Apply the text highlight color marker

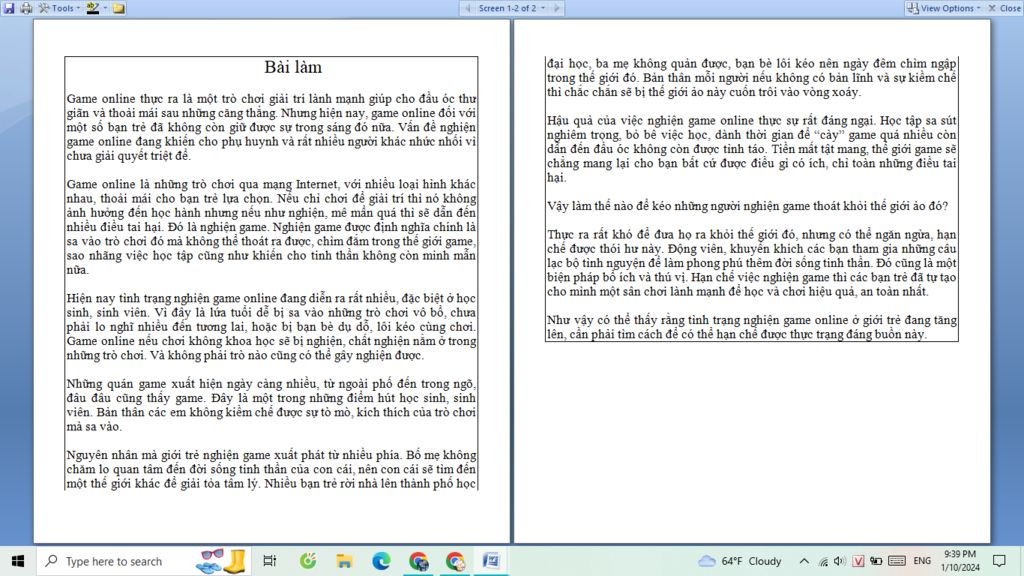coord(93,8)
